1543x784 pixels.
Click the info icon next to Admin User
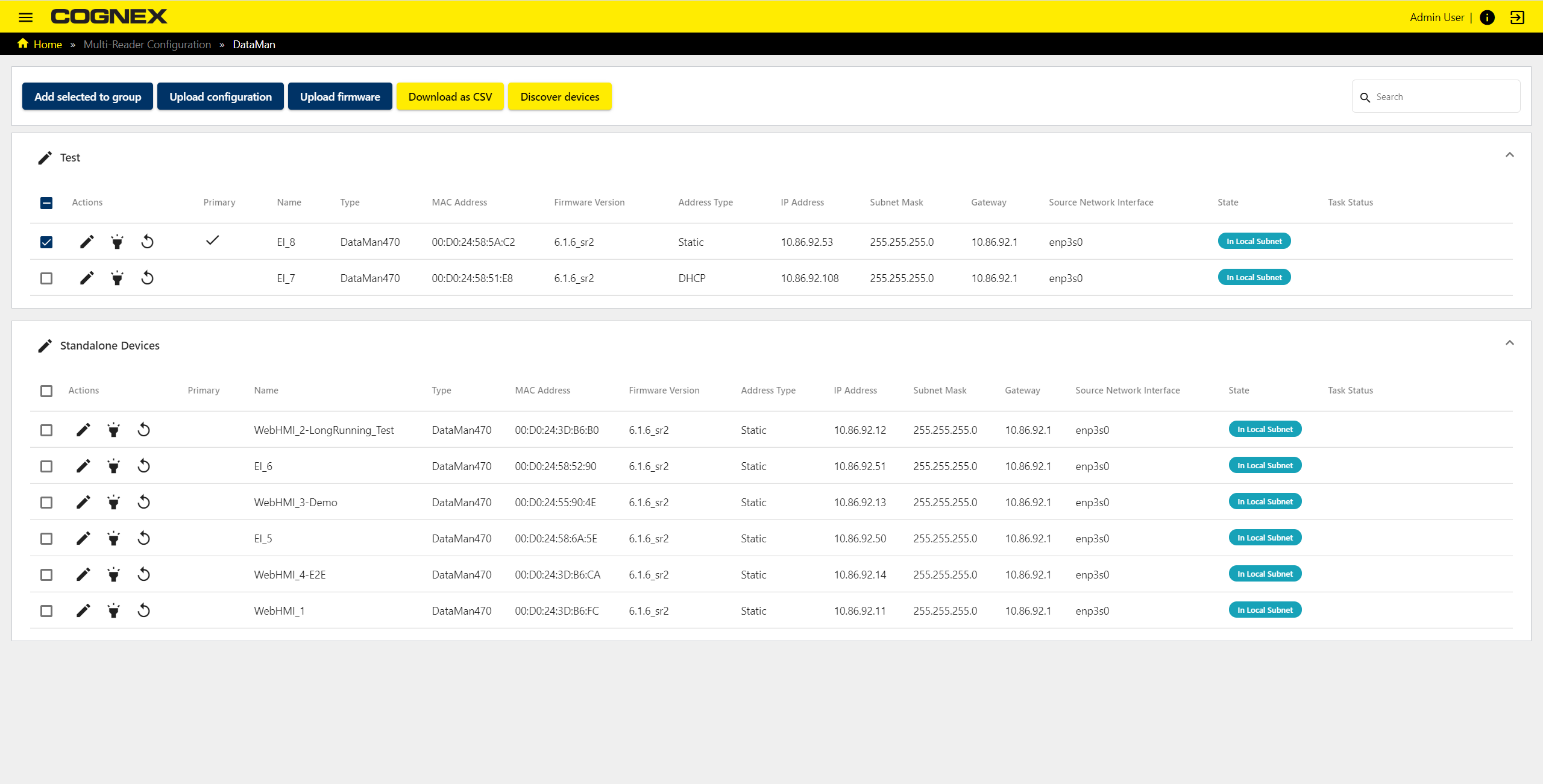(x=1487, y=17)
